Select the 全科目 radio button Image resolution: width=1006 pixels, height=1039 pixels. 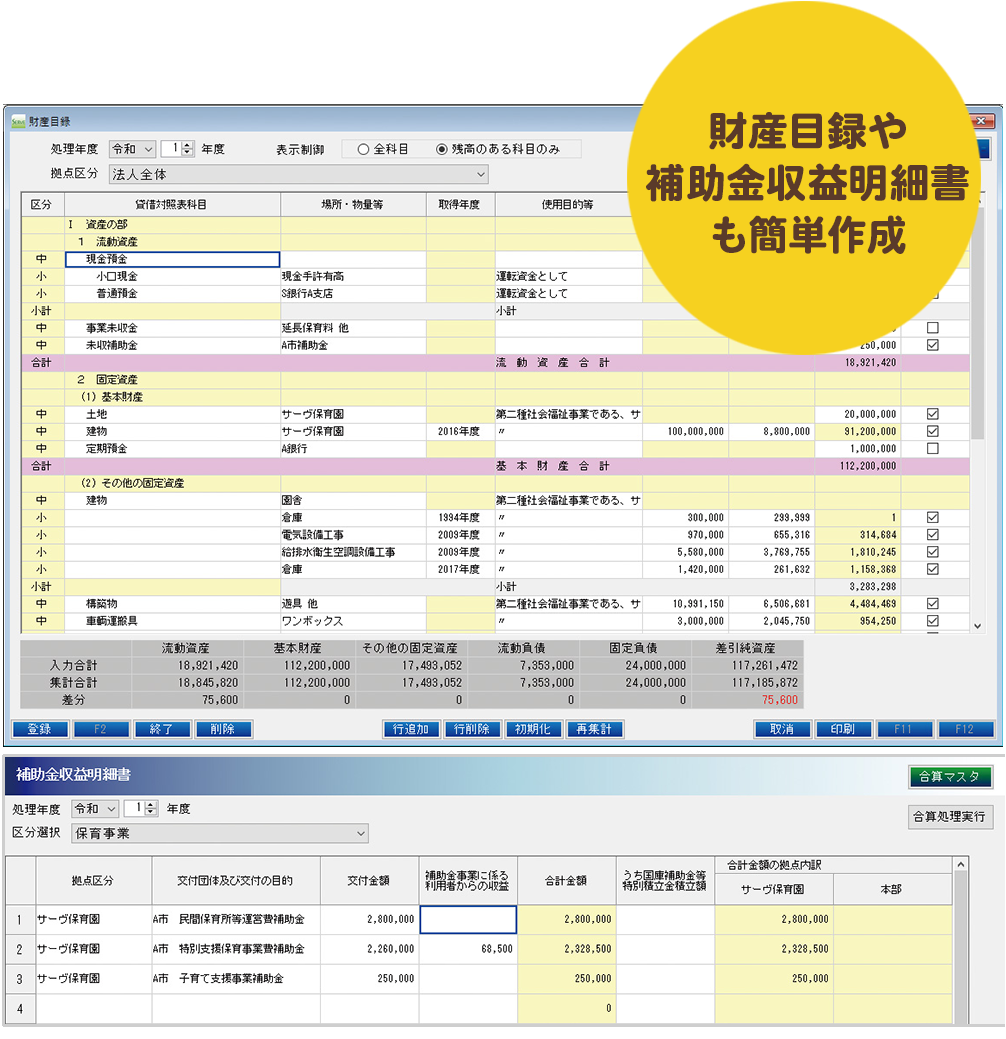pyautogui.click(x=363, y=149)
